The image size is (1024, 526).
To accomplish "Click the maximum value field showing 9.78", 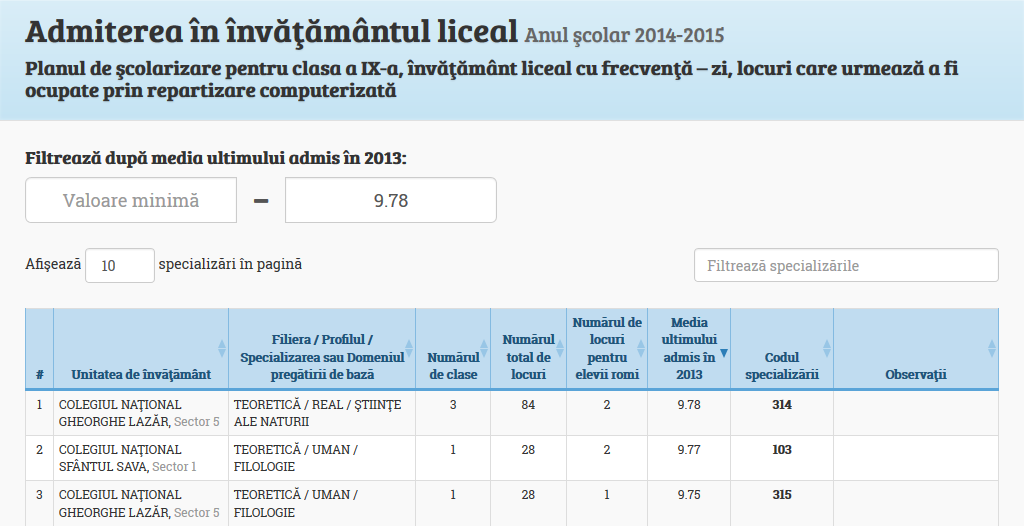I will [391, 200].
